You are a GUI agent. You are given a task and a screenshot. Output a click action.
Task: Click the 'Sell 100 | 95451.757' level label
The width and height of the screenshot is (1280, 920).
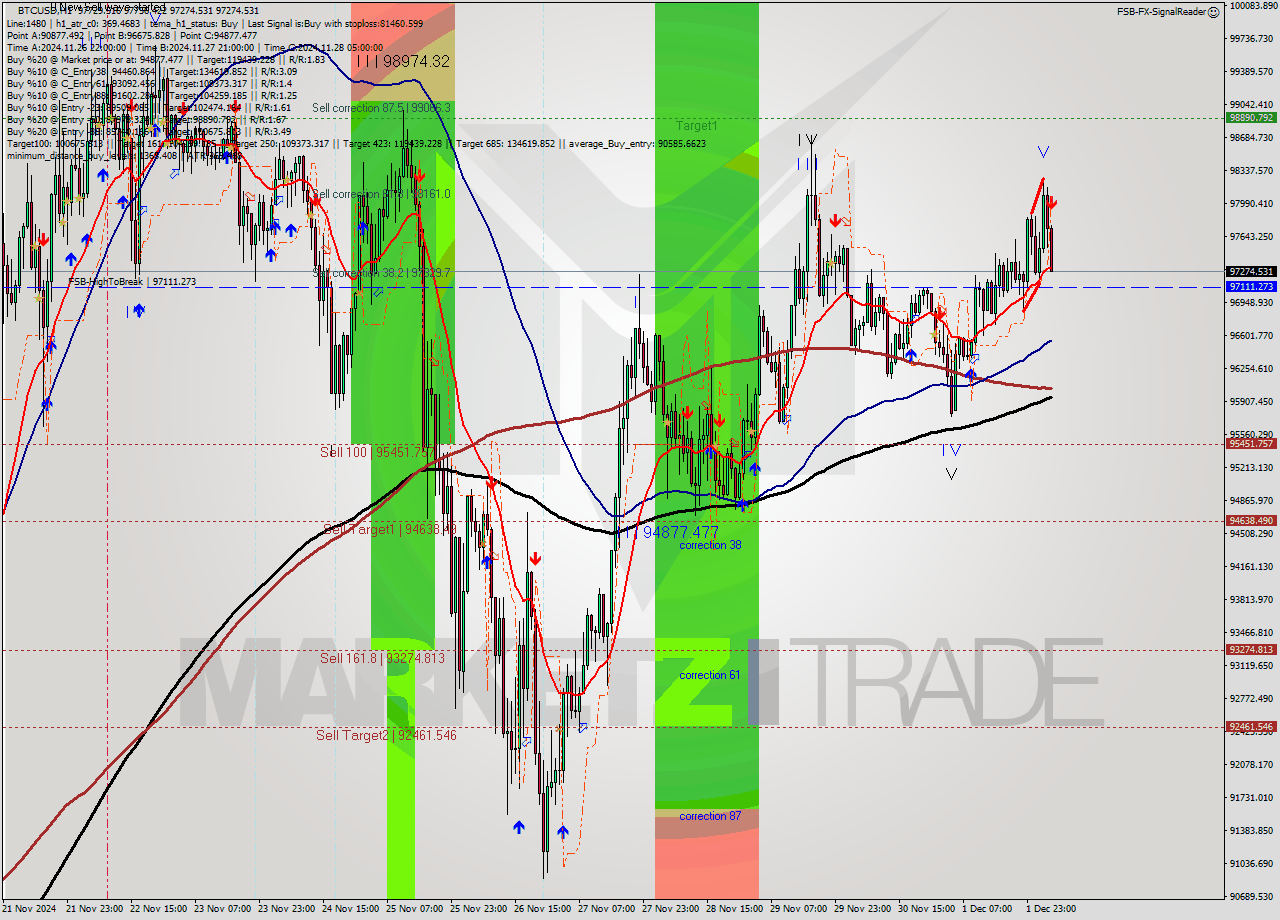coord(377,452)
